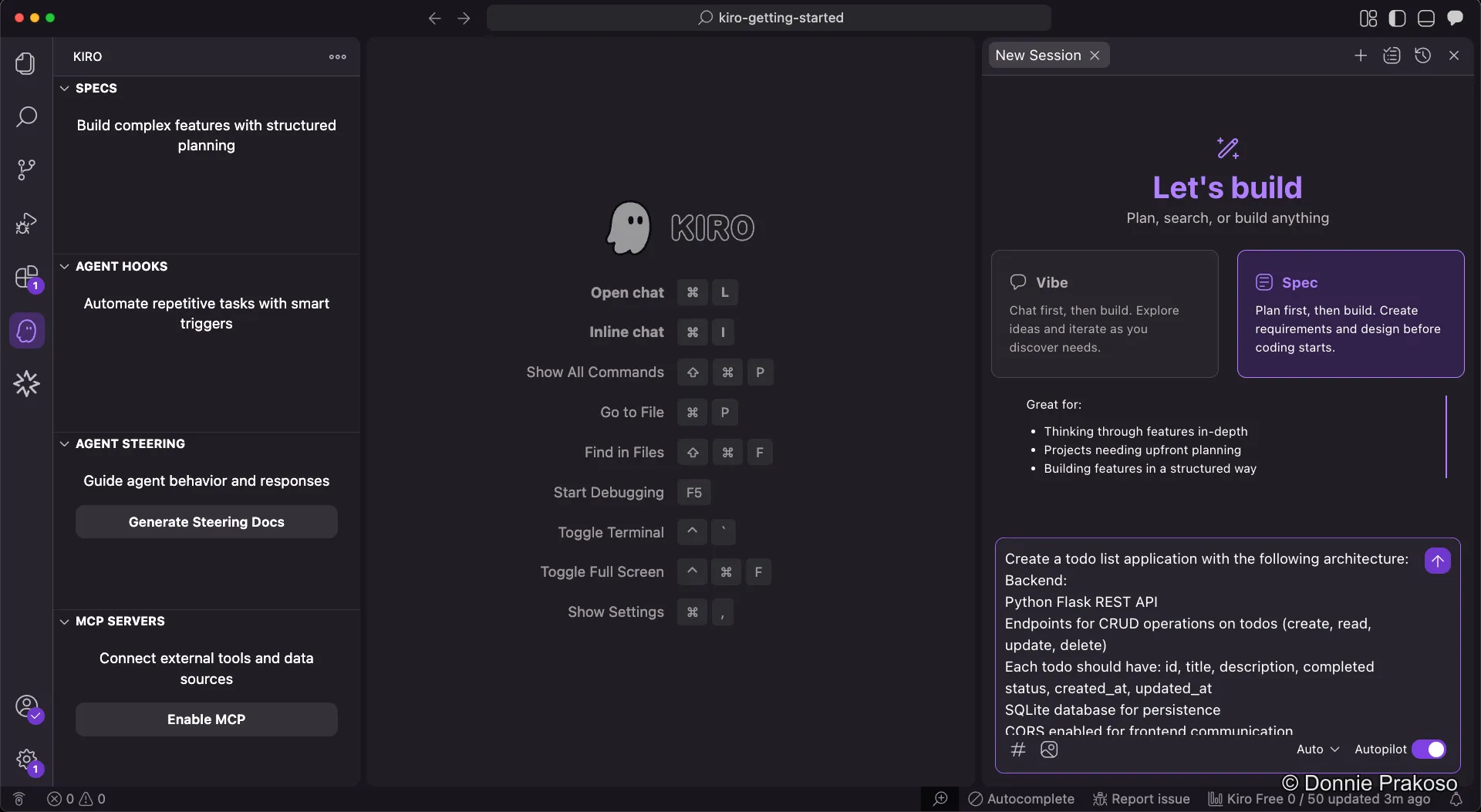Open Source Control from activity bar
The height and width of the screenshot is (812, 1481).
26,169
